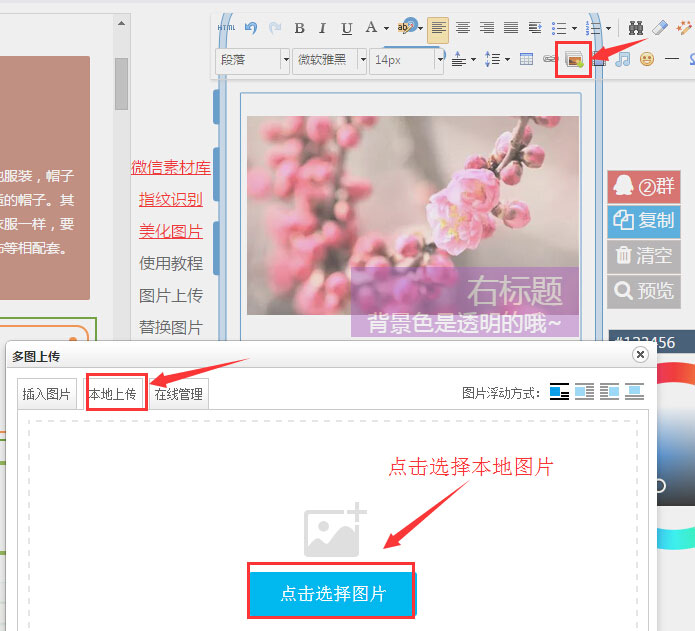Align text left
This screenshot has width=695, height=631.
coord(438,29)
